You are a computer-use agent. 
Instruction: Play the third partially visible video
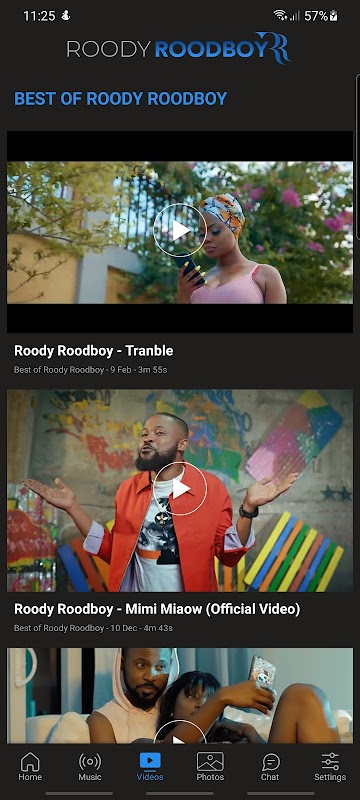click(180, 733)
